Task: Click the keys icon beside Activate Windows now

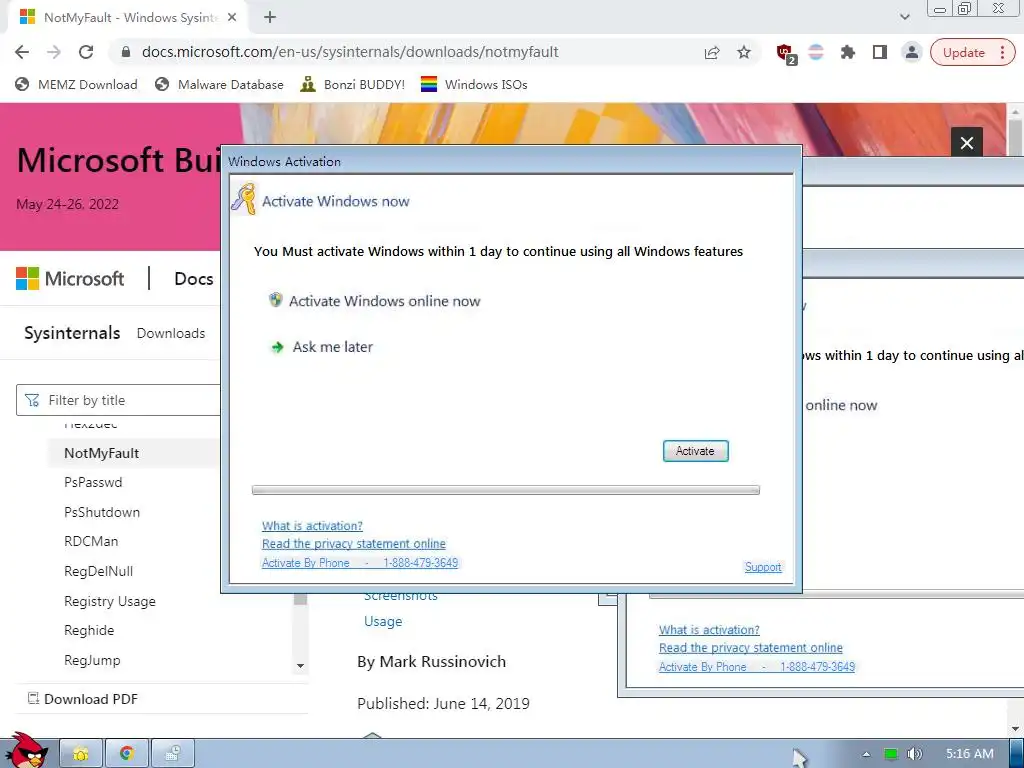Action: [244, 199]
